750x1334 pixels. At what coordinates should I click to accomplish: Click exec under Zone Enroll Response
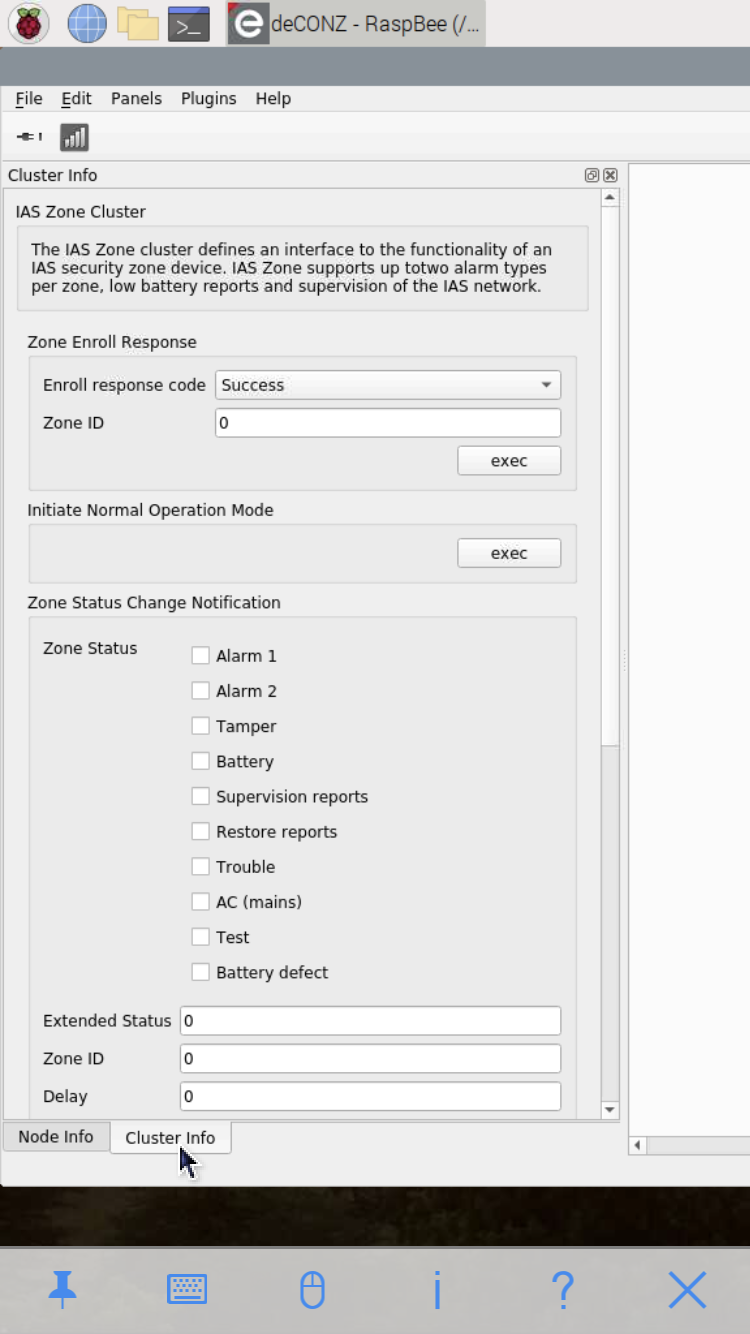[x=508, y=461]
